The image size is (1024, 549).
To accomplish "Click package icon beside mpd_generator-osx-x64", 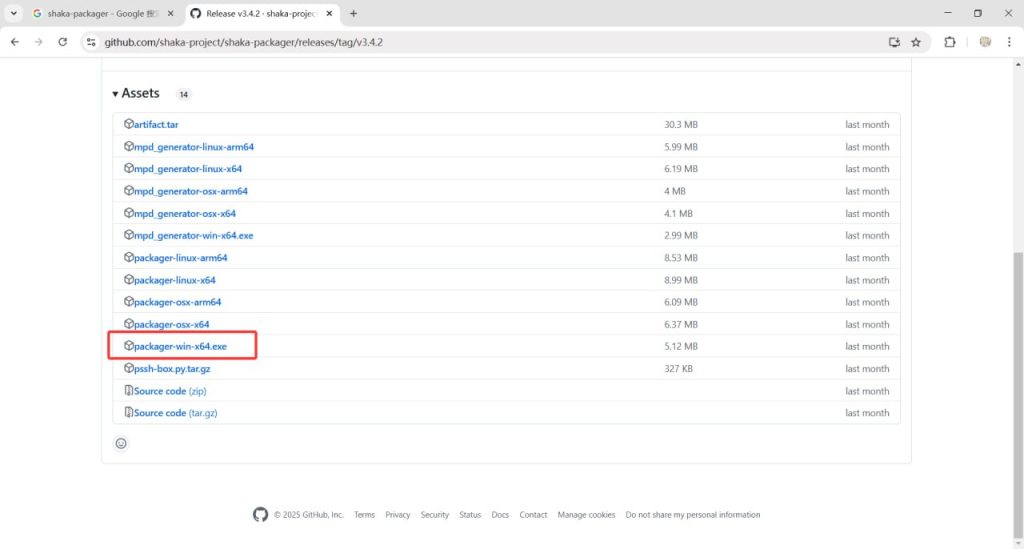I will click(129, 213).
